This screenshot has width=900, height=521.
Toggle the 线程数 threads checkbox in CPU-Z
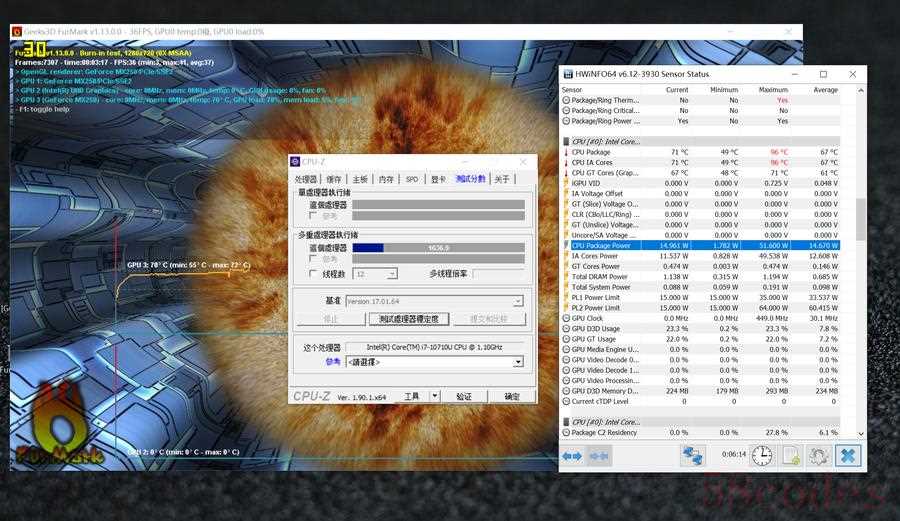point(313,273)
